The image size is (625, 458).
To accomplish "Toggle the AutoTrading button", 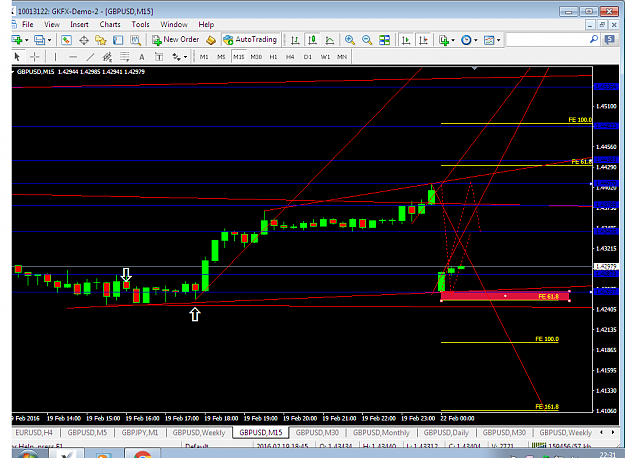I will pos(250,39).
